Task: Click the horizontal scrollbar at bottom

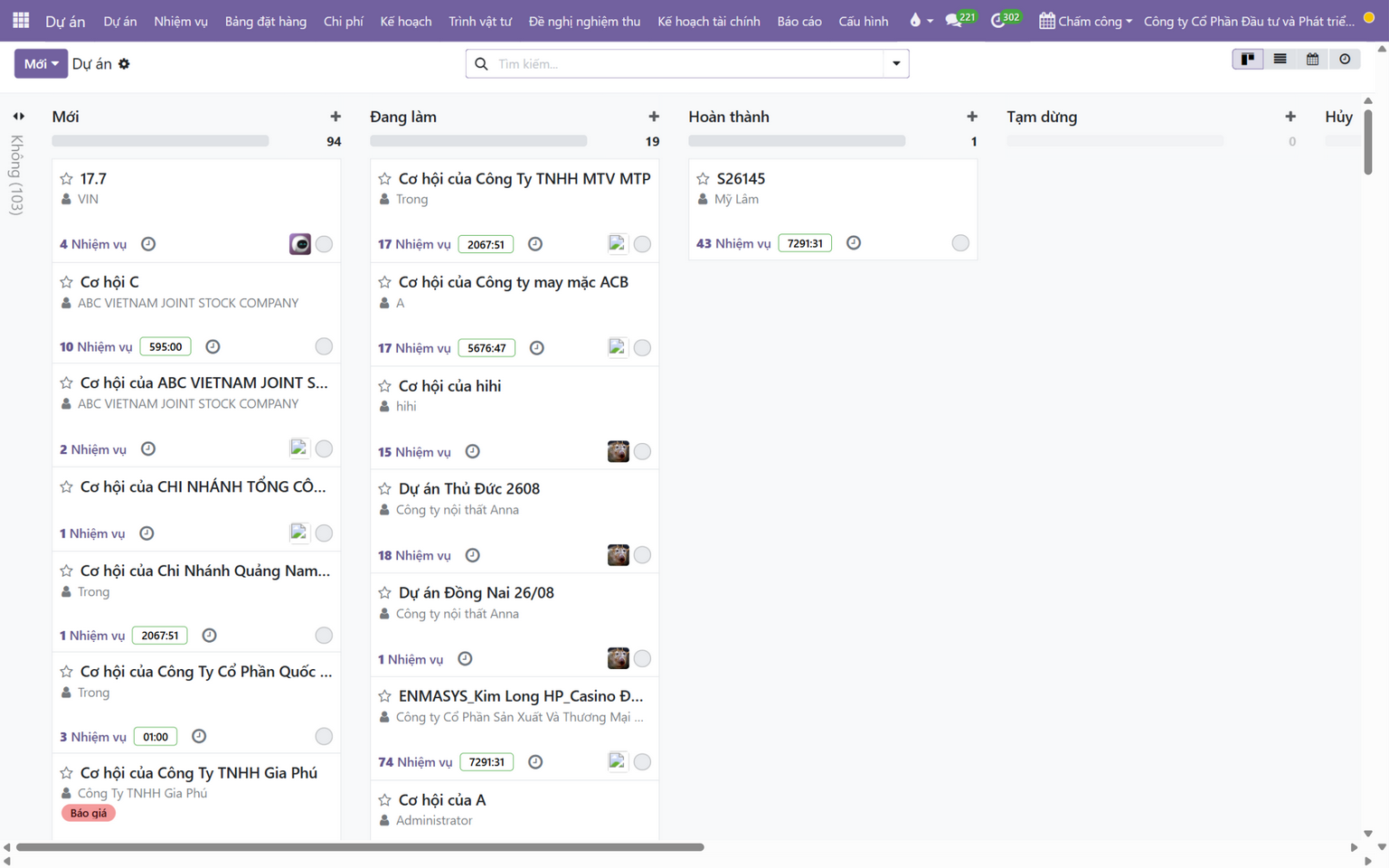Action: point(360,847)
